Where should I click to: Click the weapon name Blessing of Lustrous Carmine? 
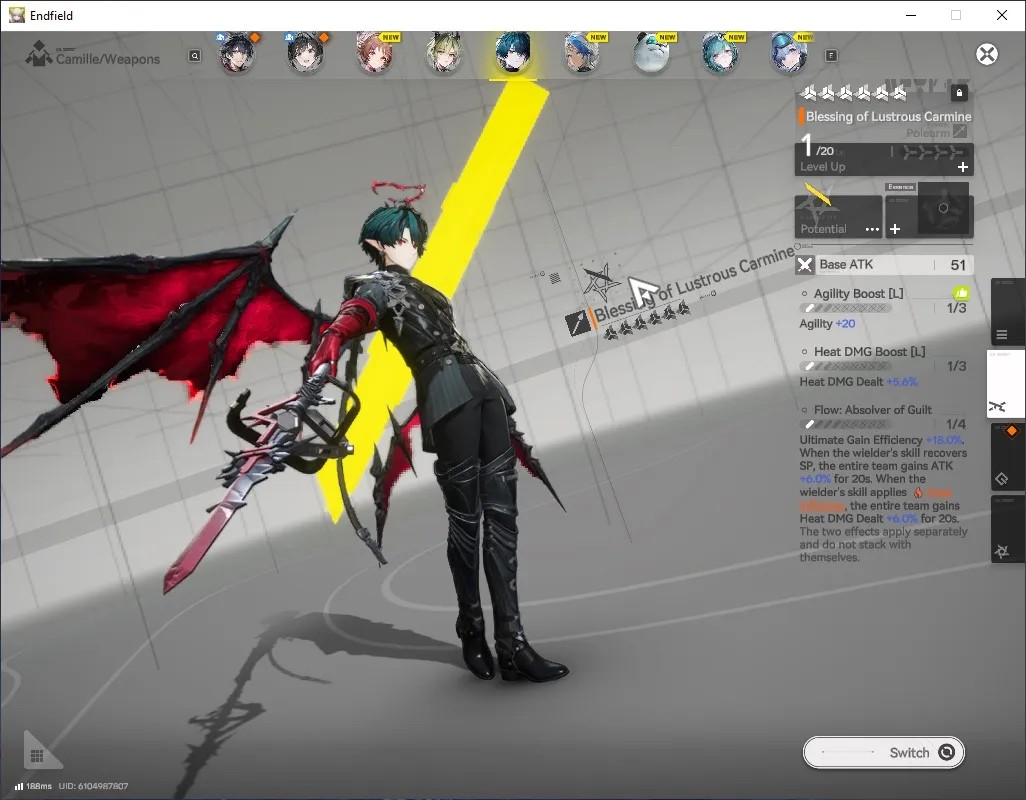[x=889, y=116]
